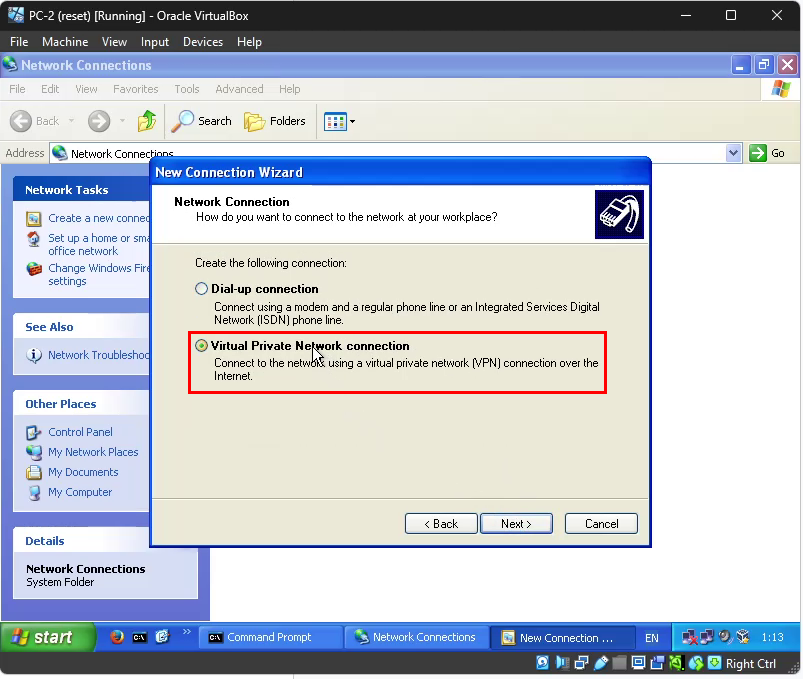
Task: Open the volume speaker tray icon
Action: point(725,637)
